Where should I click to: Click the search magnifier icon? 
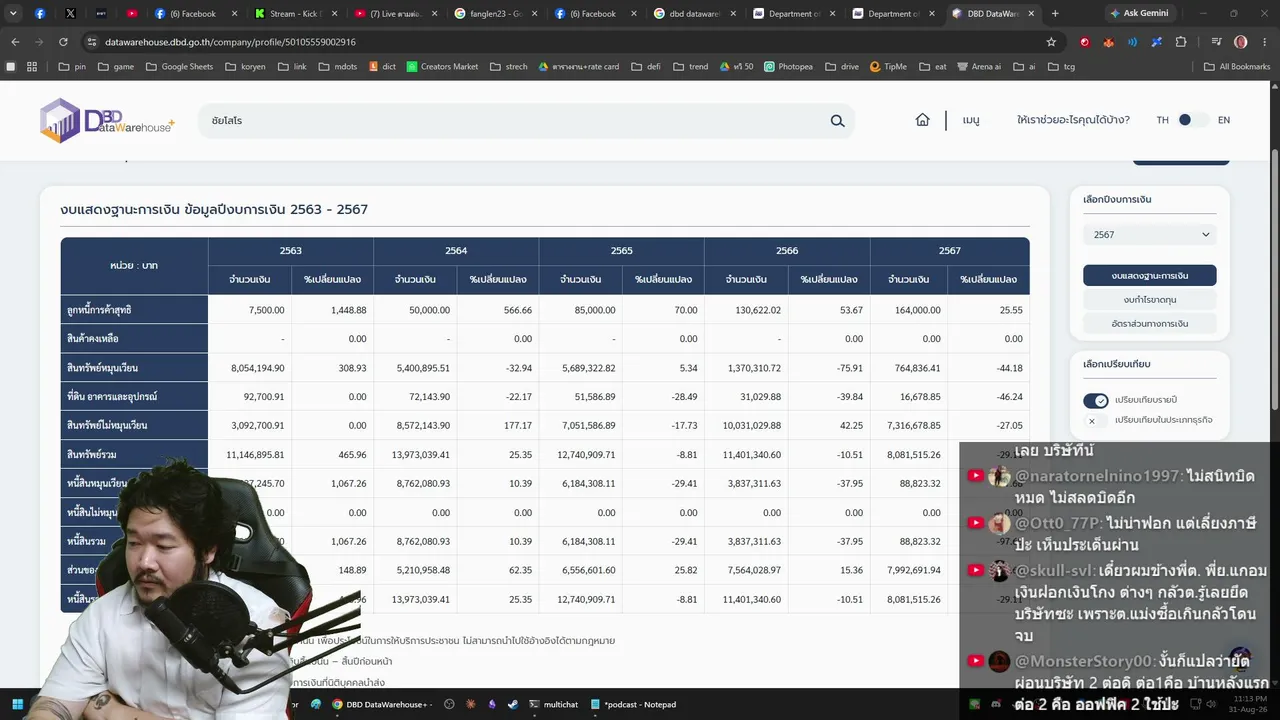[x=837, y=121]
